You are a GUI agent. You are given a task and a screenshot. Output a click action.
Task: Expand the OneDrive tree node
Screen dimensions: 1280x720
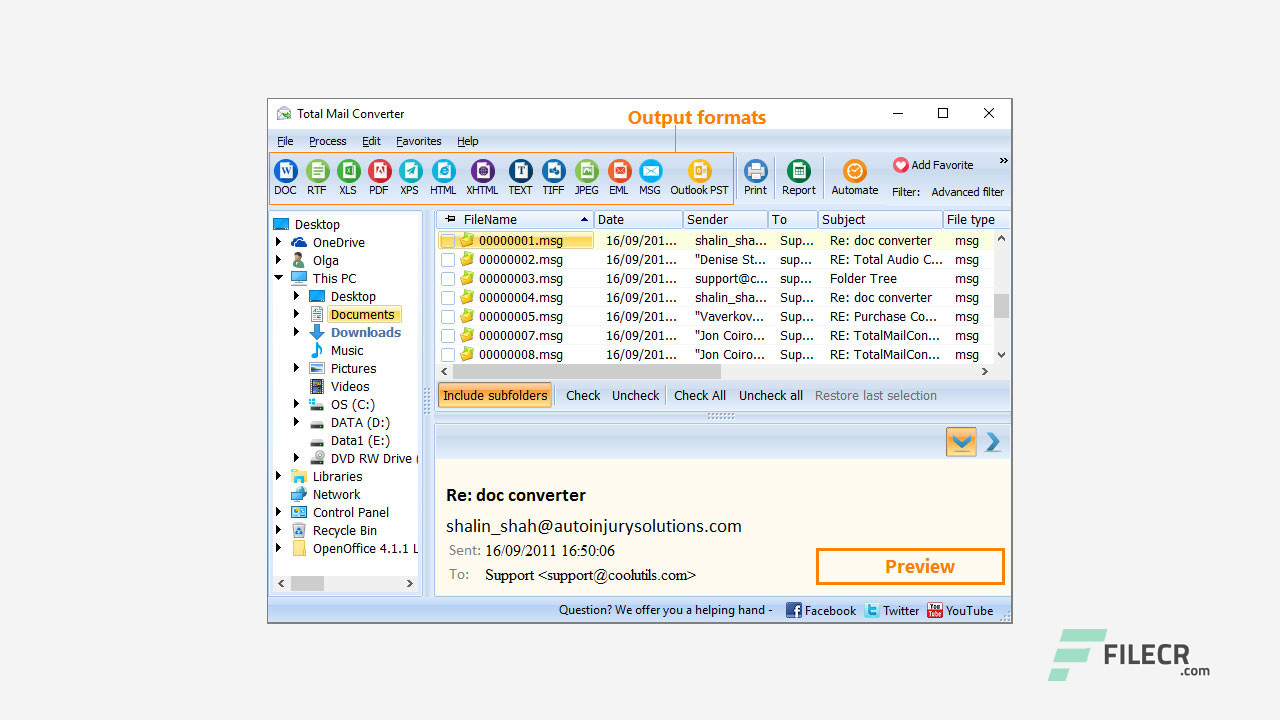(279, 242)
